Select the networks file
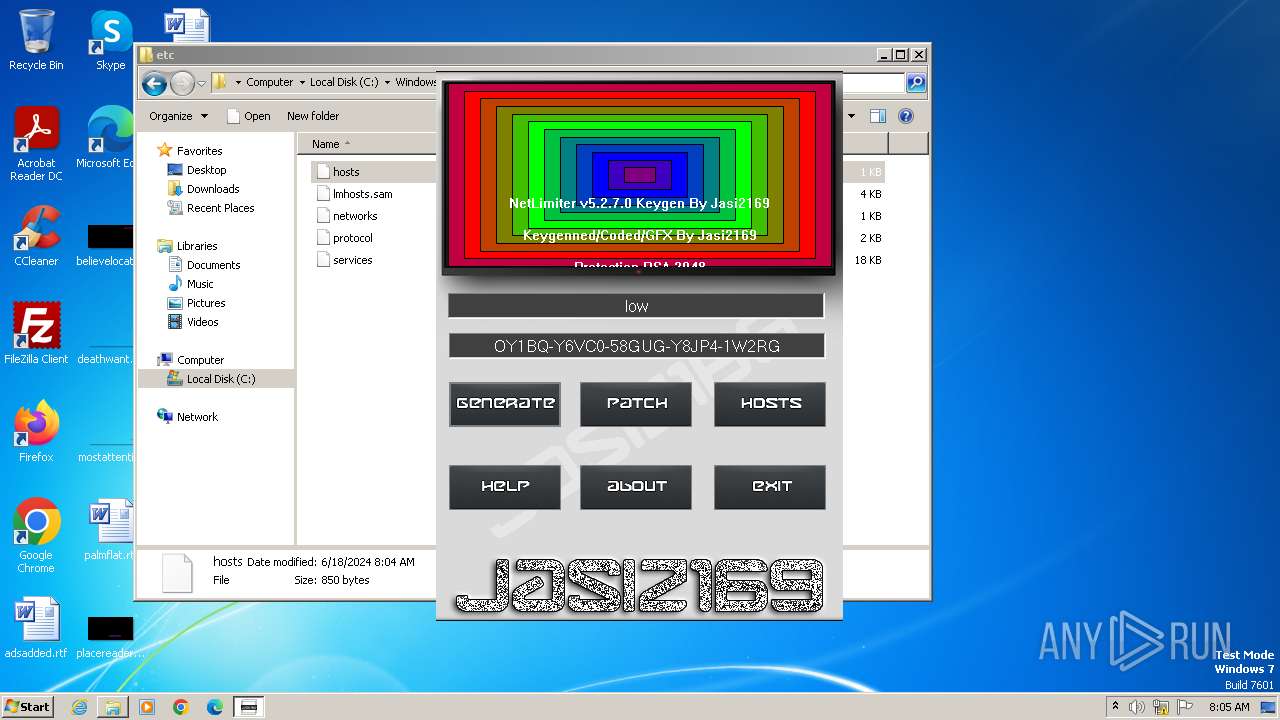This screenshot has height=720, width=1280. pyautogui.click(x=355, y=216)
